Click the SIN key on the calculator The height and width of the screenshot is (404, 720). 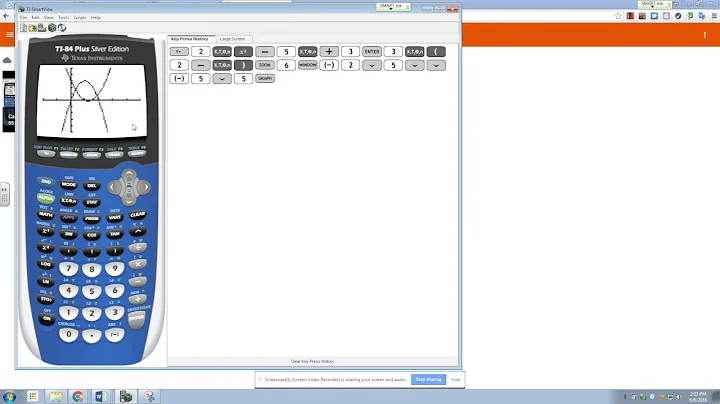(x=69, y=234)
